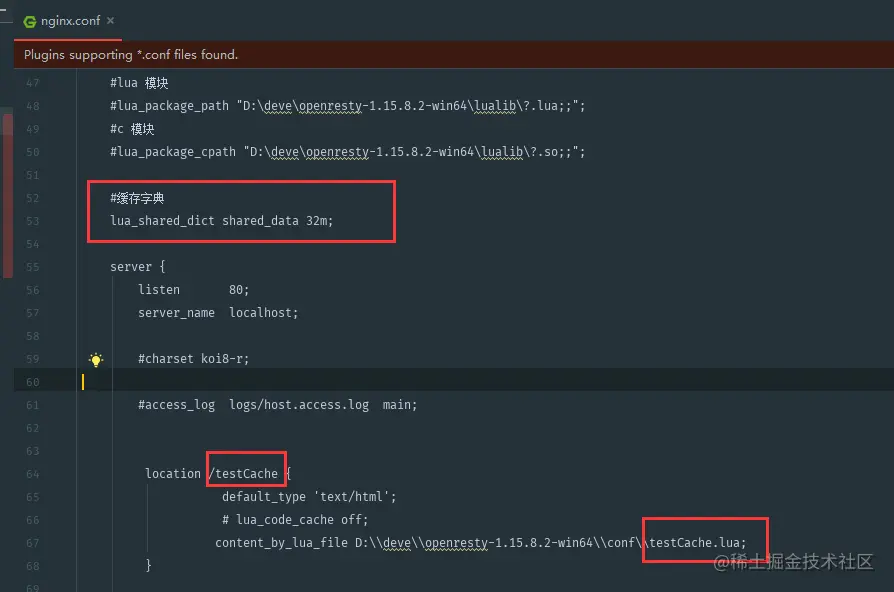
Task: Click the 'server_name localhost;' line
Action: (218, 313)
